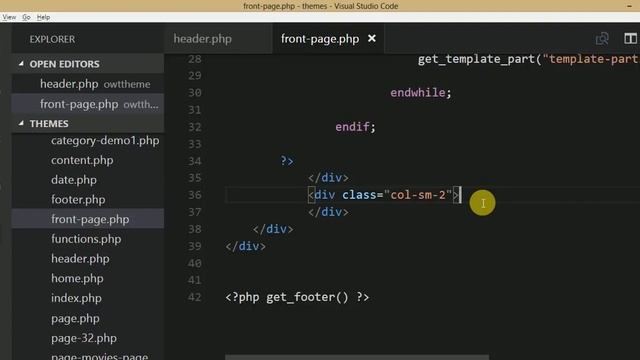640x360 pixels.
Task: Open date.php in the file tree
Action: [x=74, y=180]
